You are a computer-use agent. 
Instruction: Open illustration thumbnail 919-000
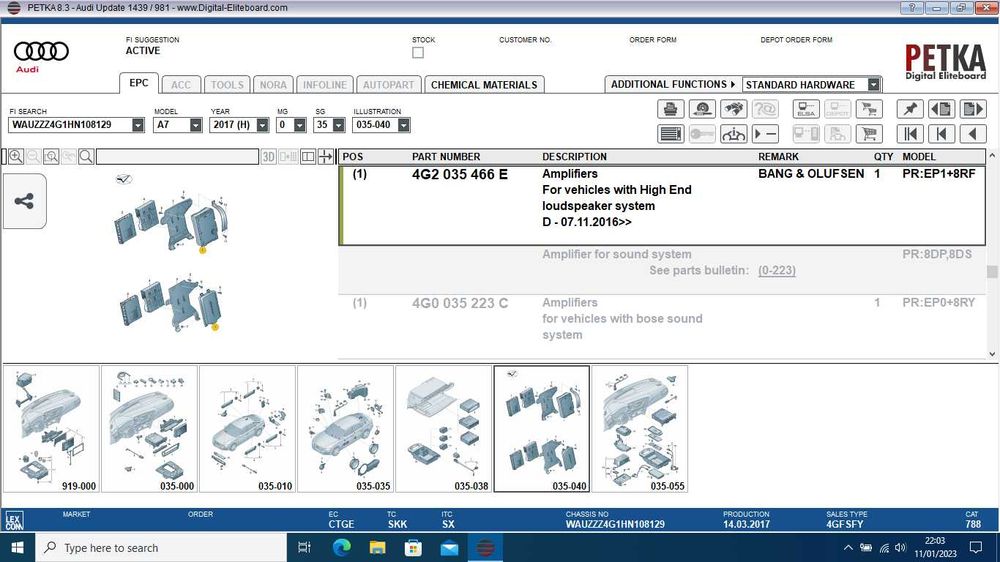click(51, 429)
